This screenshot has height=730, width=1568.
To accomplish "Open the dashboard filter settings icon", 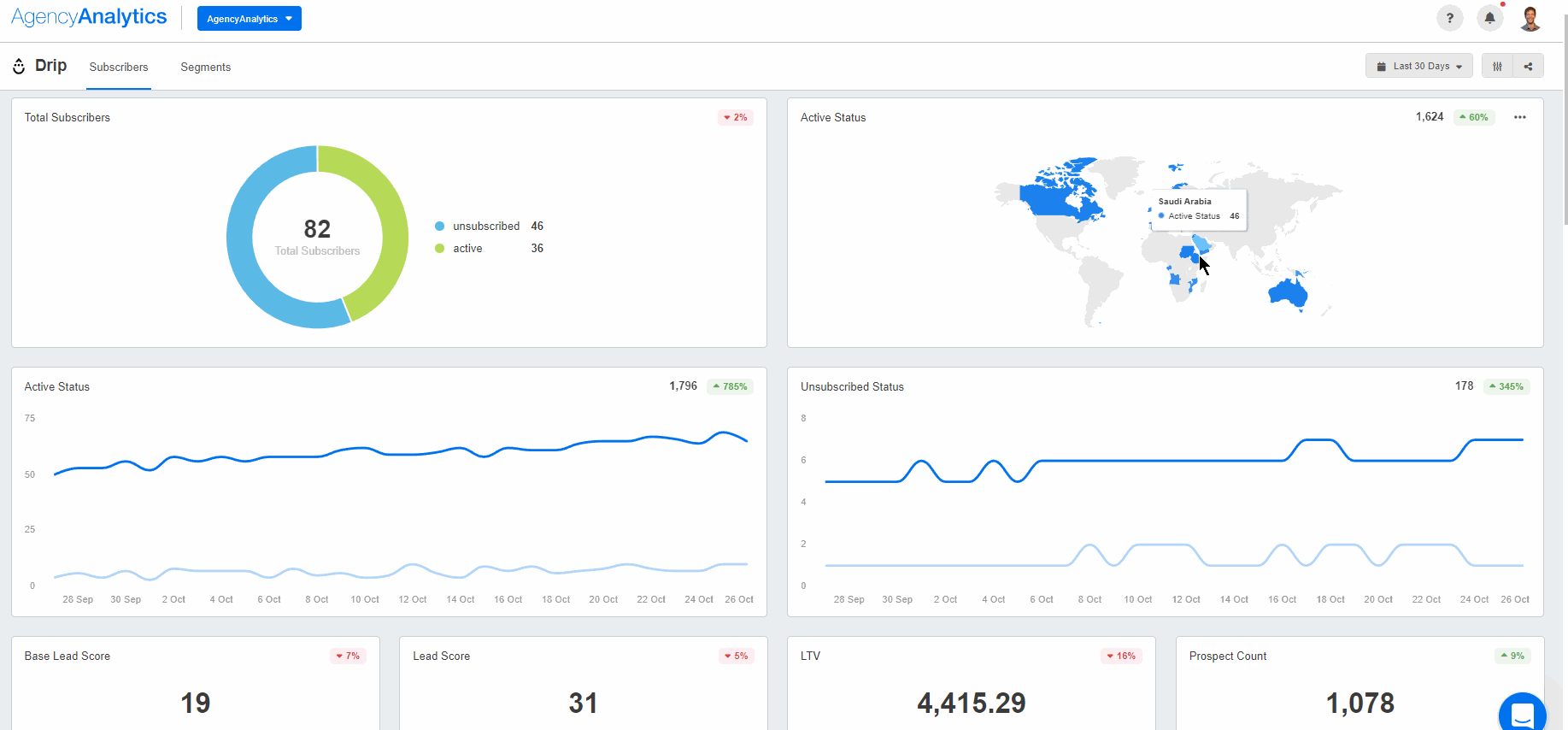I will pos(1497,66).
